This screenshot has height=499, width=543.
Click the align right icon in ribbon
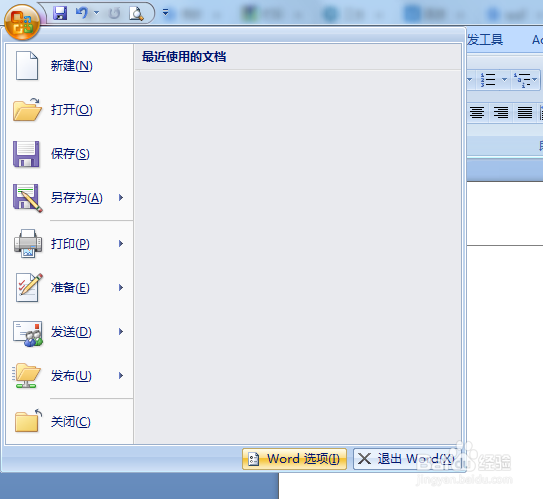501,112
